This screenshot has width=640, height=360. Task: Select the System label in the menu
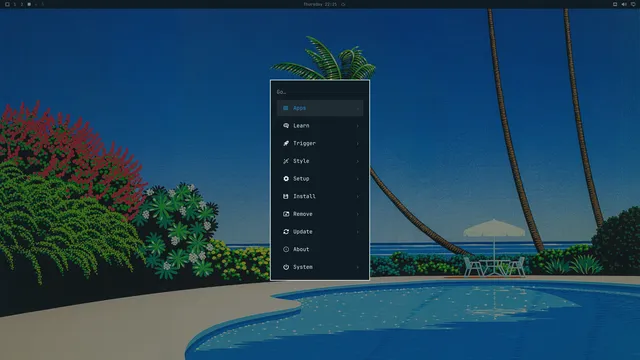tap(302, 267)
